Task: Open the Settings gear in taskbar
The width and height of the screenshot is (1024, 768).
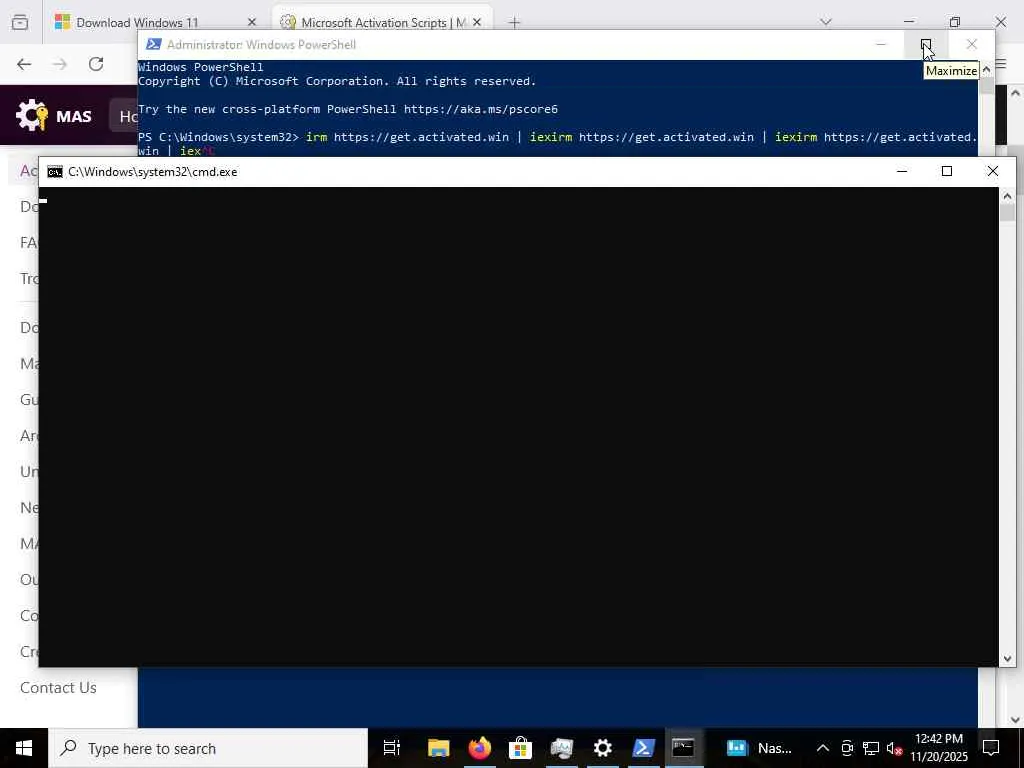Action: coord(602,748)
